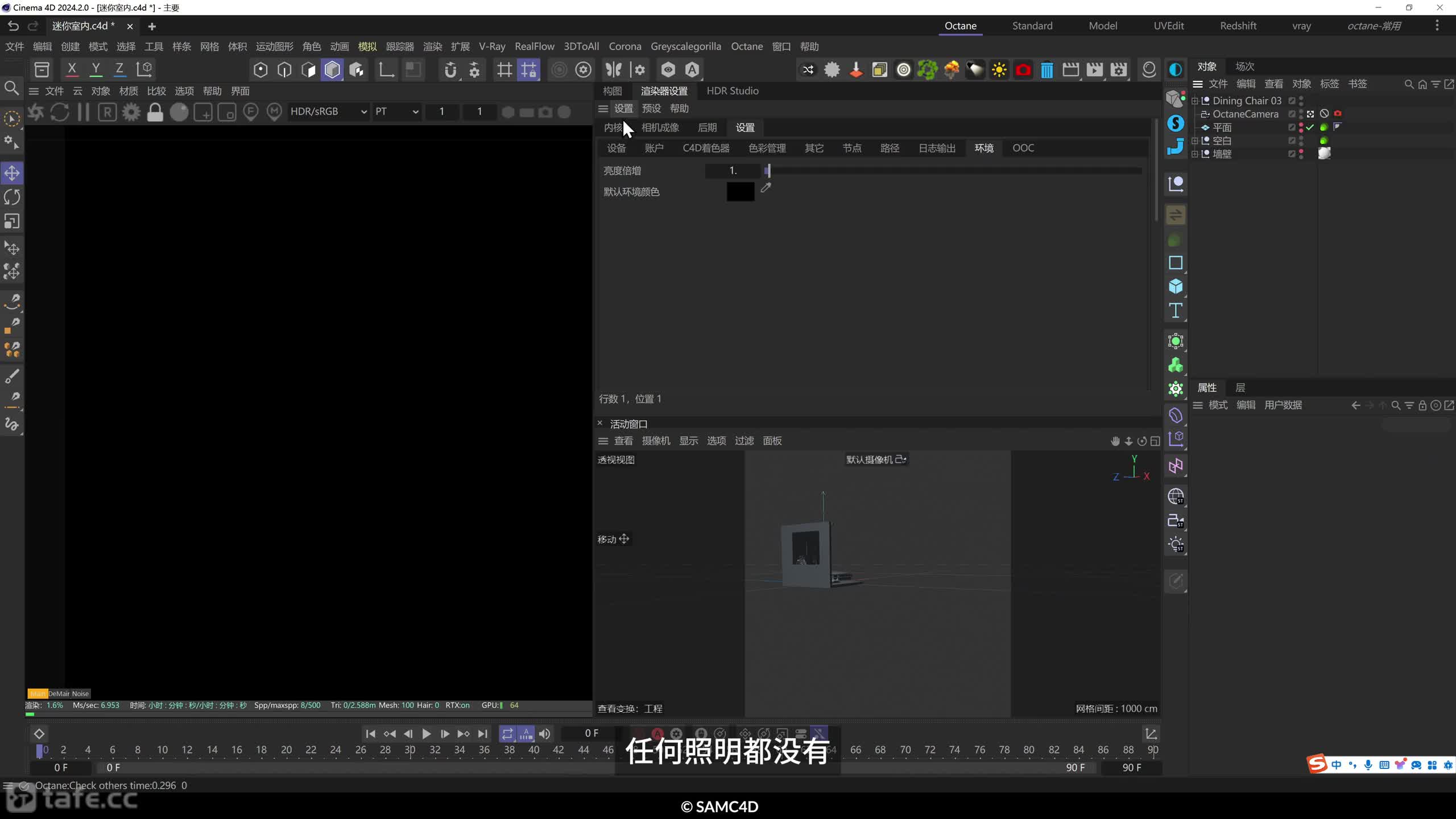Image resolution: width=1456 pixels, height=819 pixels.
Task: Click the Octane daylight sun icon
Action: pos(999,70)
